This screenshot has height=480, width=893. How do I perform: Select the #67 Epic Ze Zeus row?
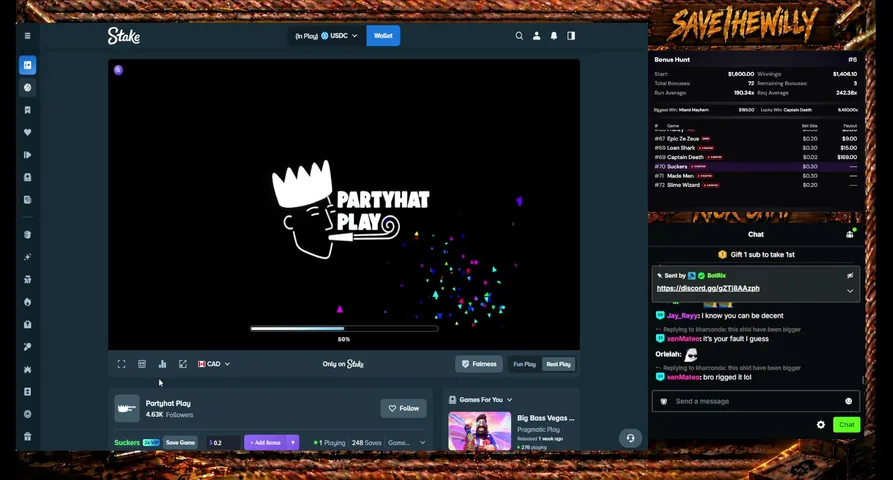[x=756, y=138]
